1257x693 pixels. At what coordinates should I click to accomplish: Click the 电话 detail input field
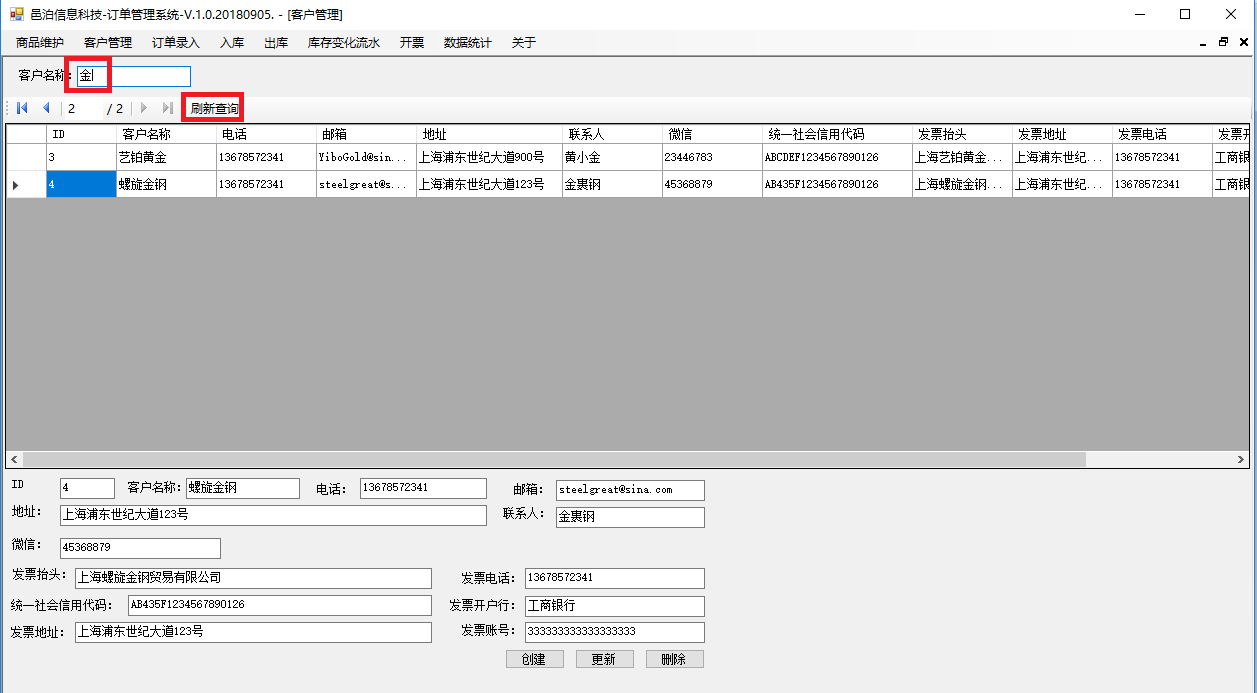[423, 488]
